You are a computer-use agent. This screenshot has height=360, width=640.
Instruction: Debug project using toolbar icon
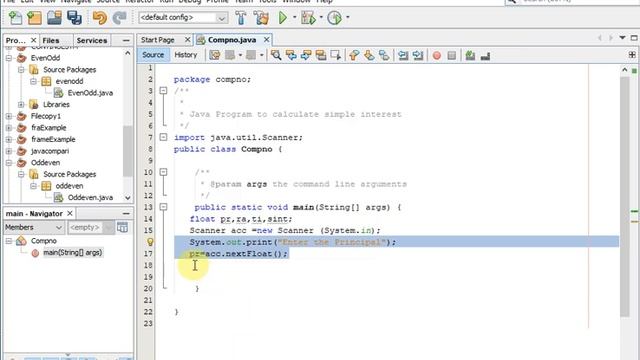coord(308,18)
